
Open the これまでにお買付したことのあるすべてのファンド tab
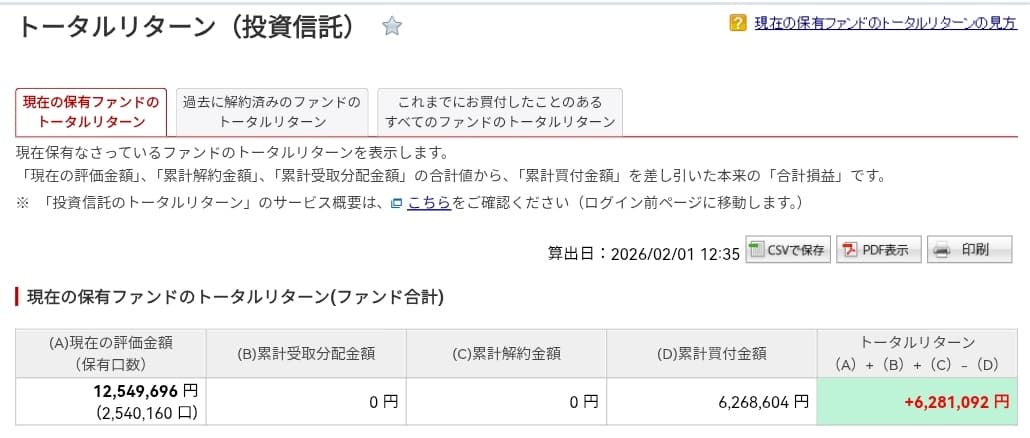500,112
